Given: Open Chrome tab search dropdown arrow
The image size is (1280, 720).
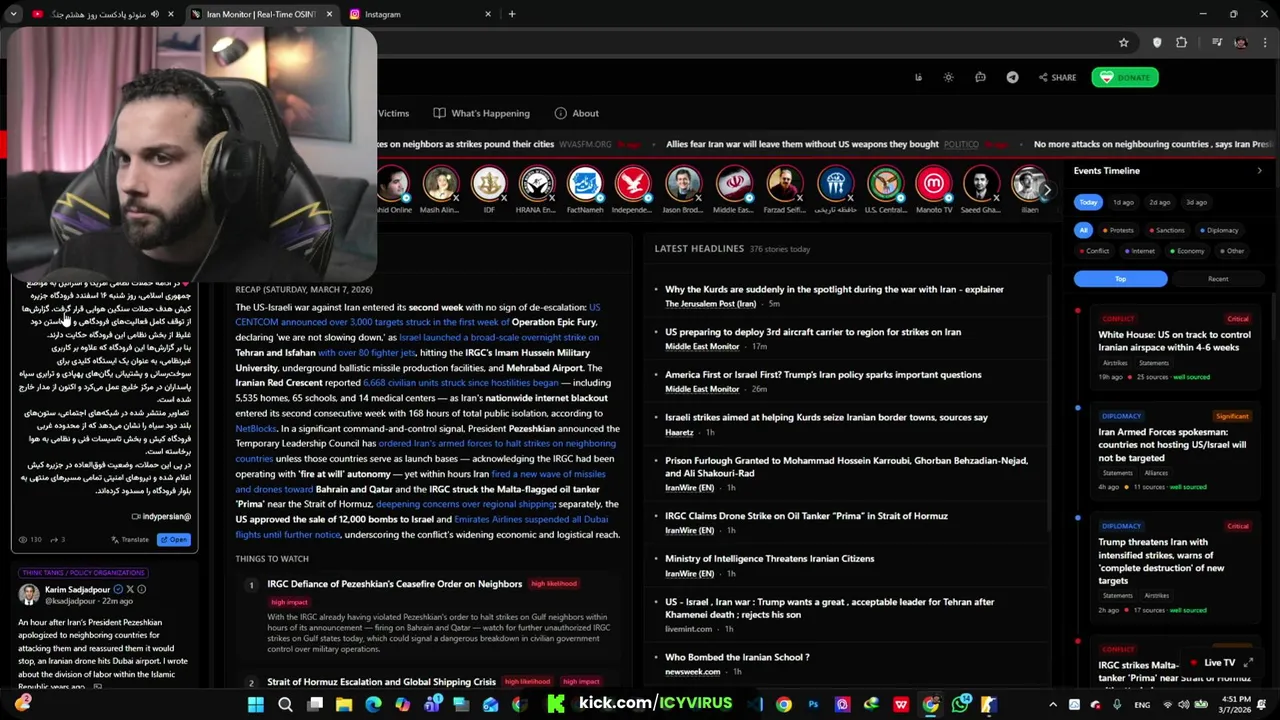Looking at the screenshot, I should [x=13, y=14].
